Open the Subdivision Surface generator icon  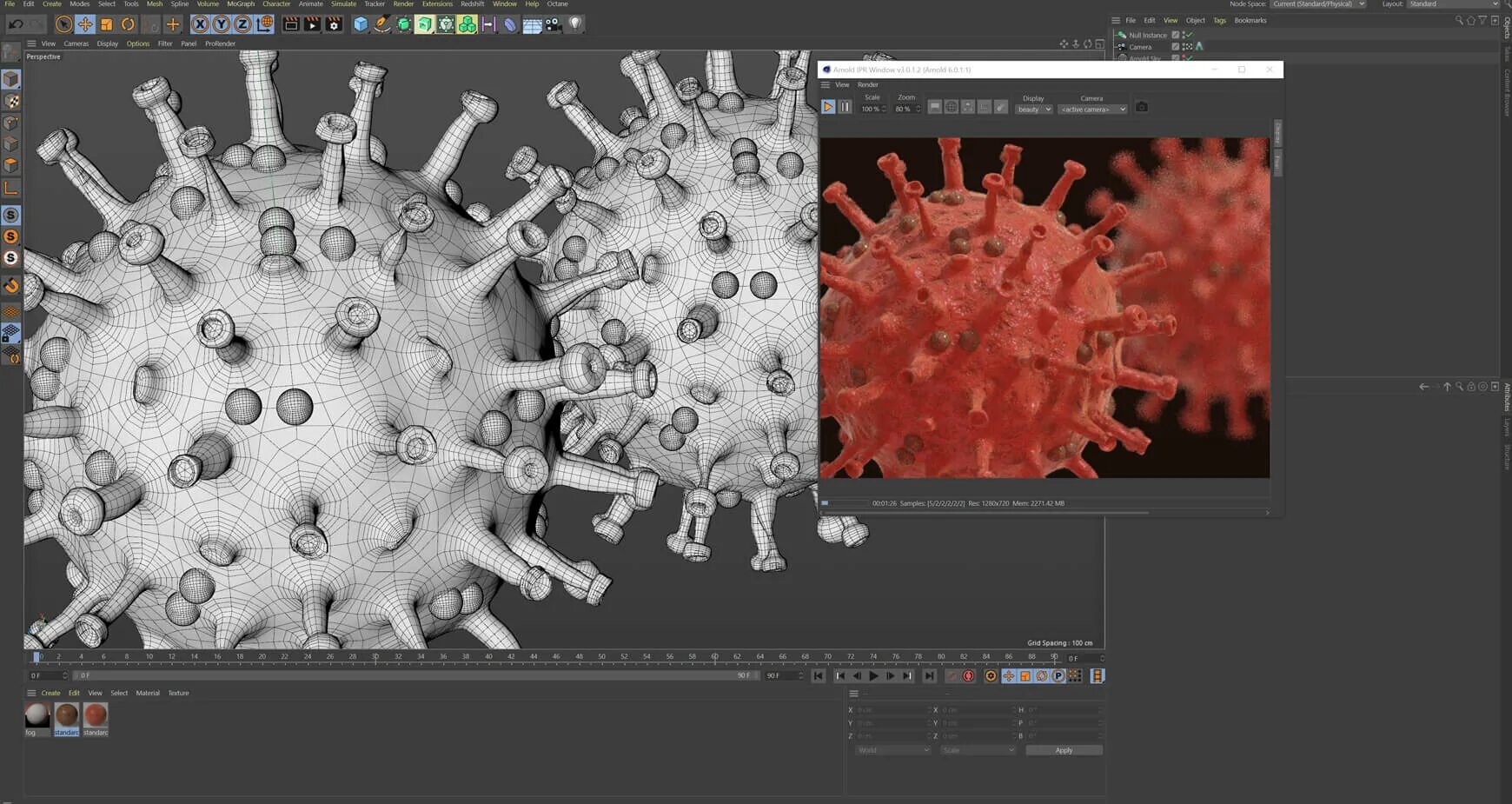(x=404, y=24)
